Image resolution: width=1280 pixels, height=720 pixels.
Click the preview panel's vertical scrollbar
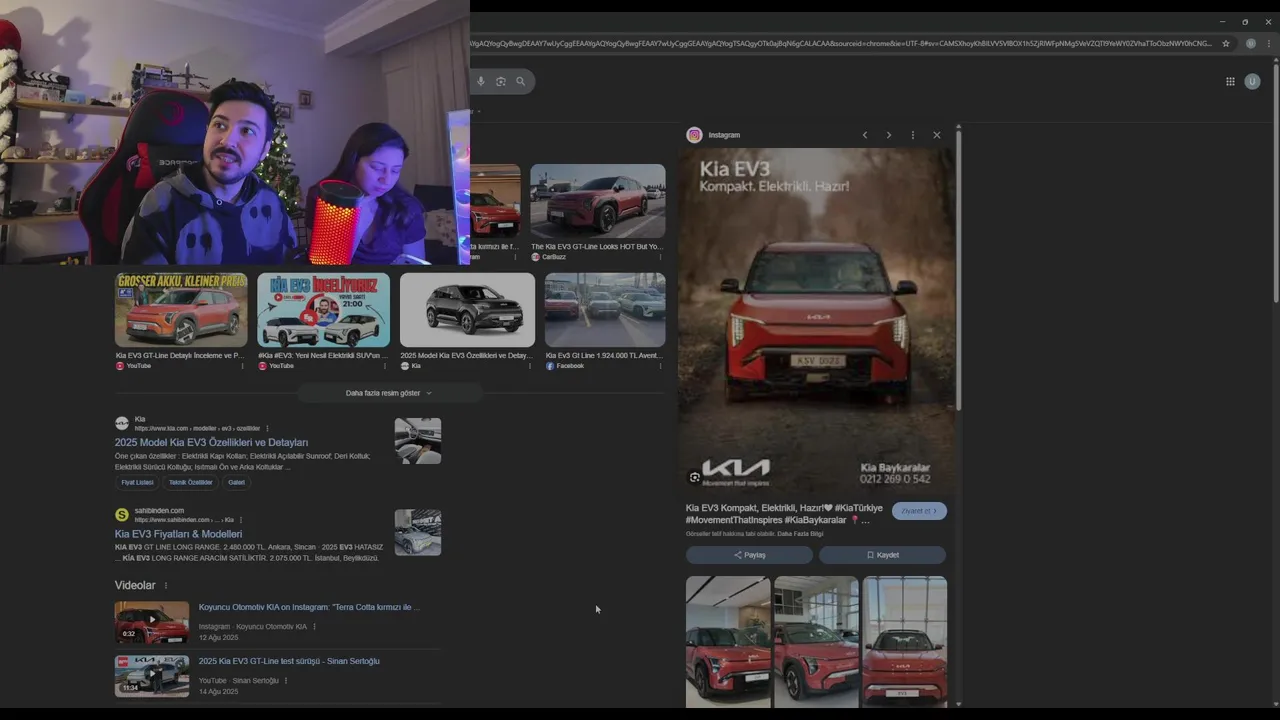pyautogui.click(x=959, y=270)
